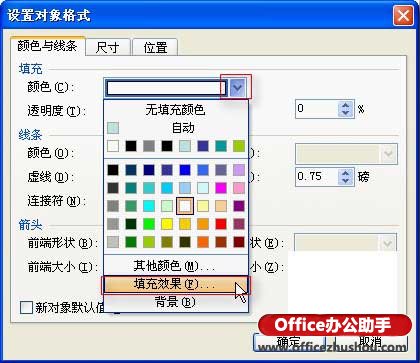Increase 透明度 percentage with up arrow
420x363 pixels.
click(x=346, y=105)
